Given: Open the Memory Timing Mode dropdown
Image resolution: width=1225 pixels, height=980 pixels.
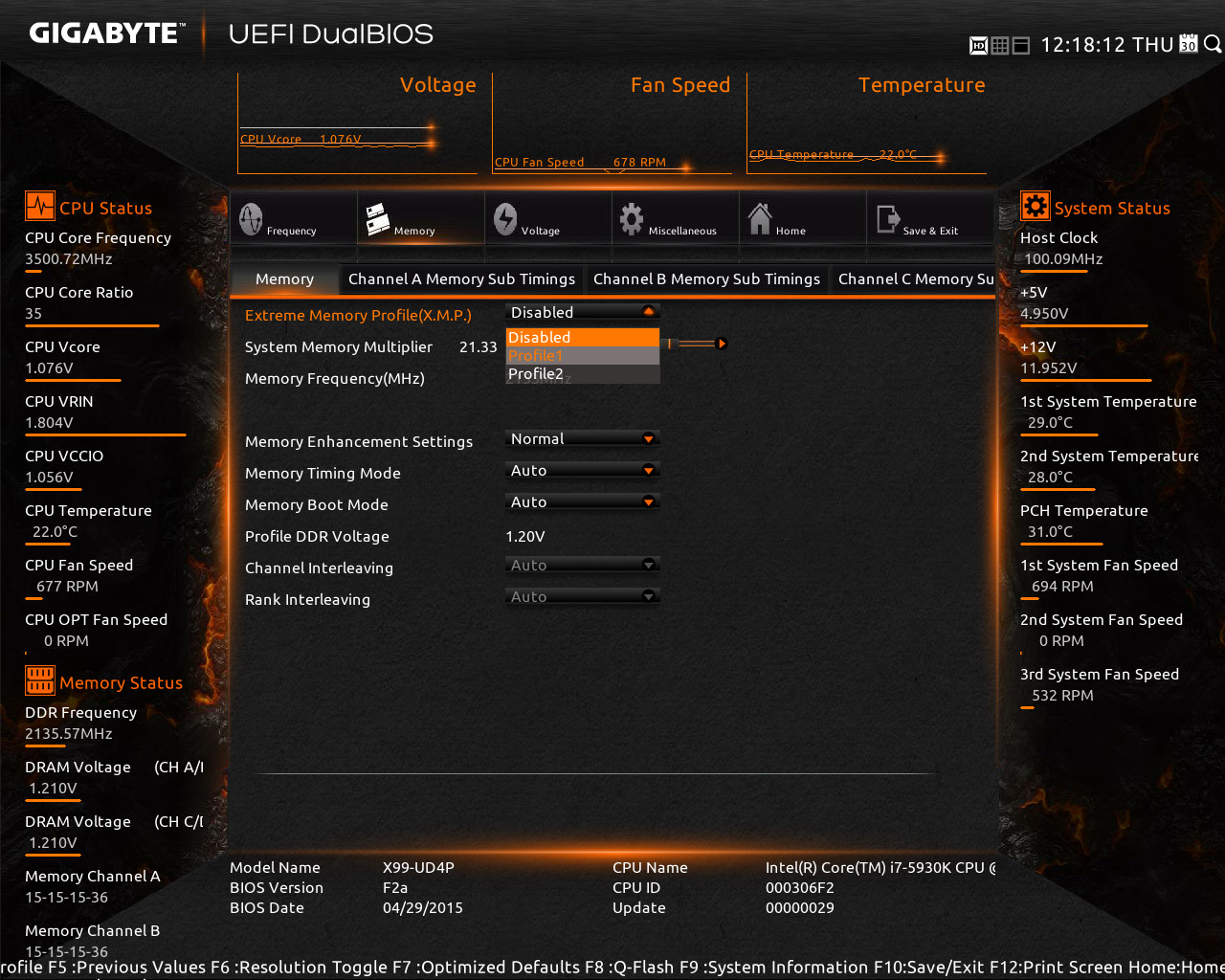Looking at the screenshot, I should tap(583, 470).
